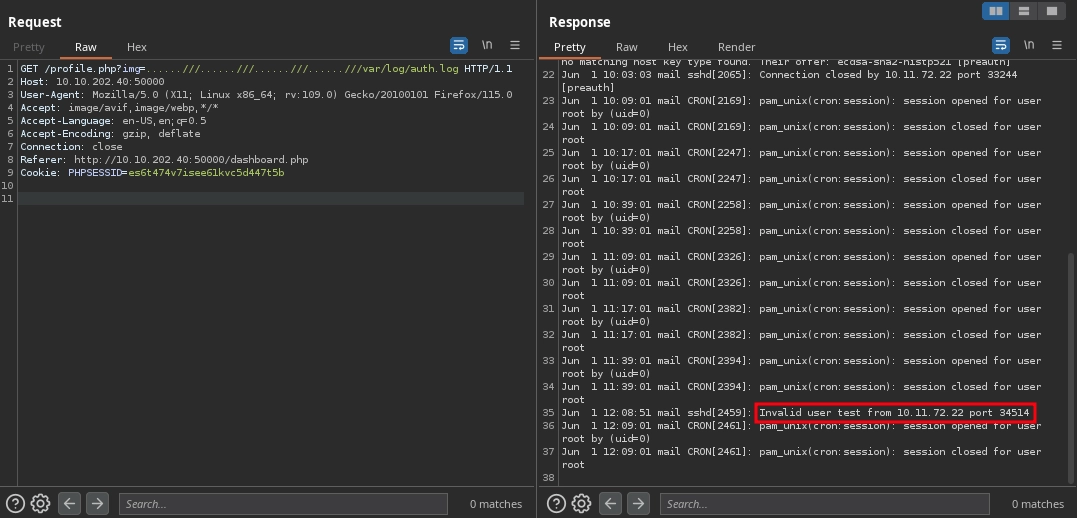
Task: Switch to top-bottom split layout
Action: [x=1023, y=11]
